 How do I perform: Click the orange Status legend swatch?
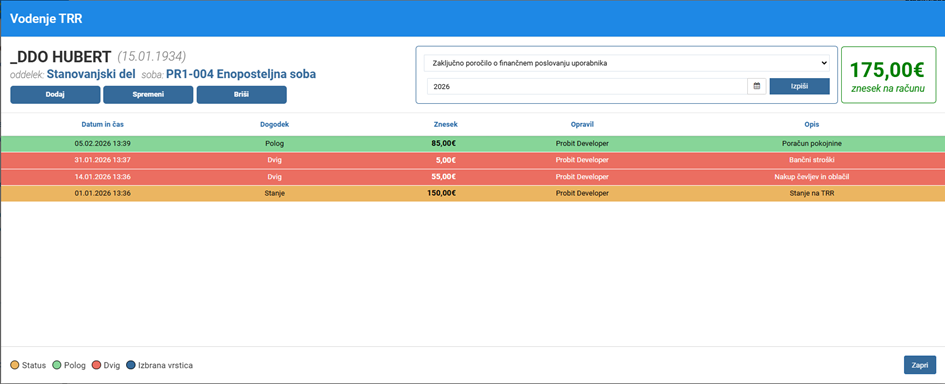[15, 365]
